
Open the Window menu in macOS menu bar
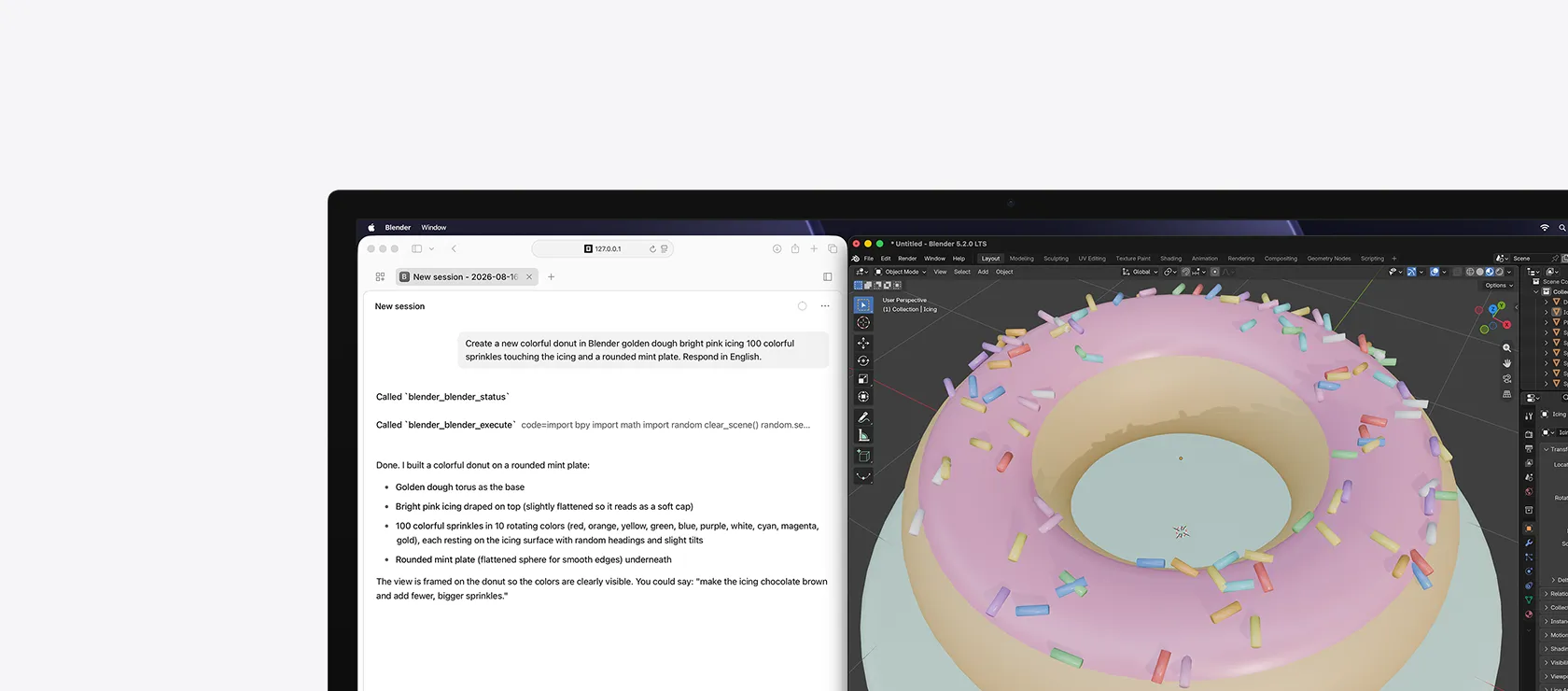coord(433,228)
